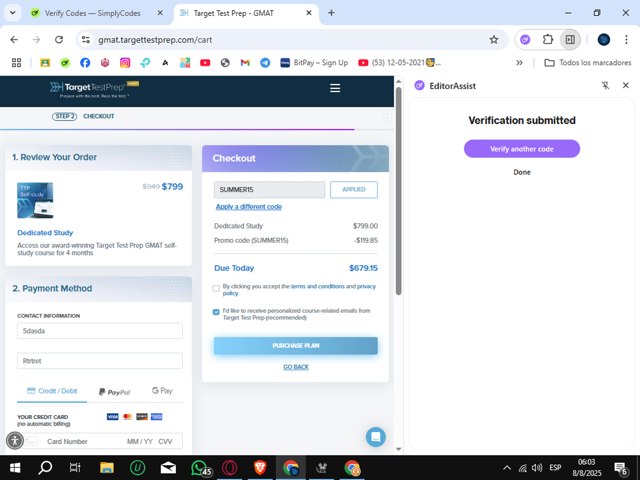Click the EditorAssist extension icon in toolbar
The height and width of the screenshot is (480, 640).
coord(525,40)
